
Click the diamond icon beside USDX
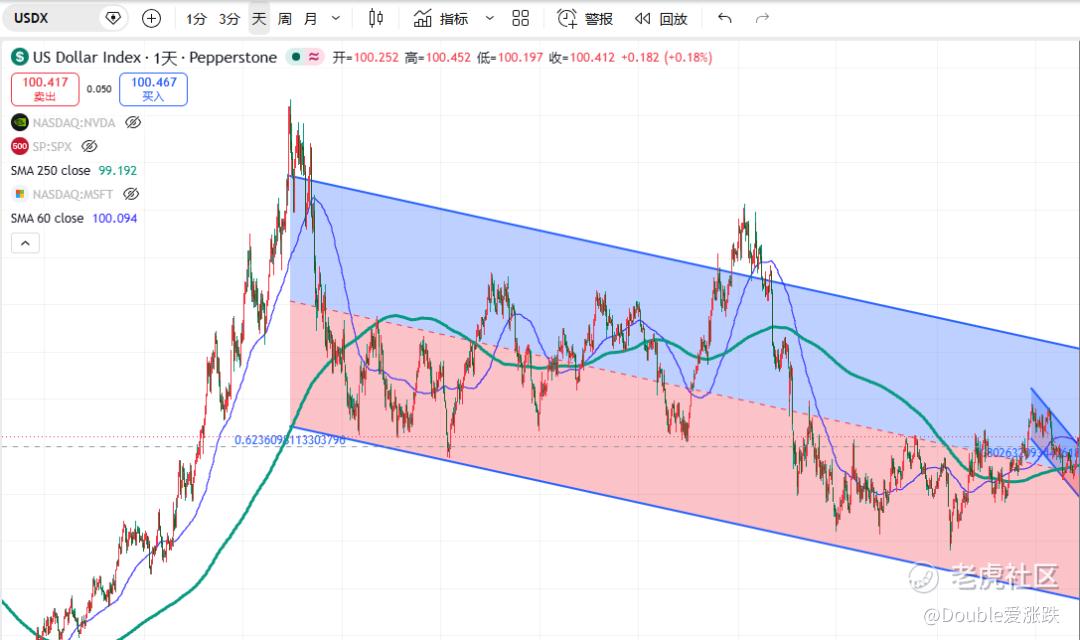pyautogui.click(x=113, y=19)
